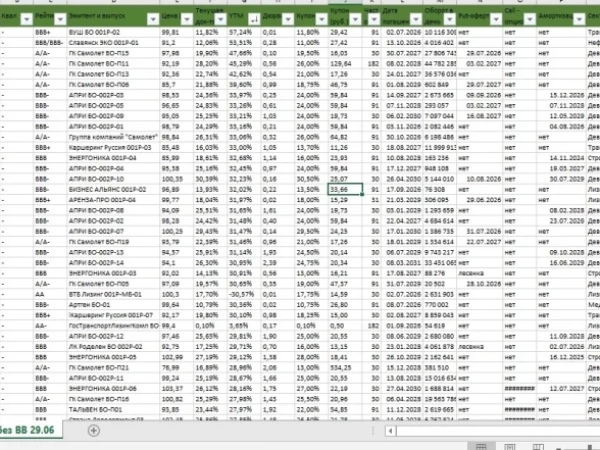Click the rating cell BBB/BBB-

(49, 43)
